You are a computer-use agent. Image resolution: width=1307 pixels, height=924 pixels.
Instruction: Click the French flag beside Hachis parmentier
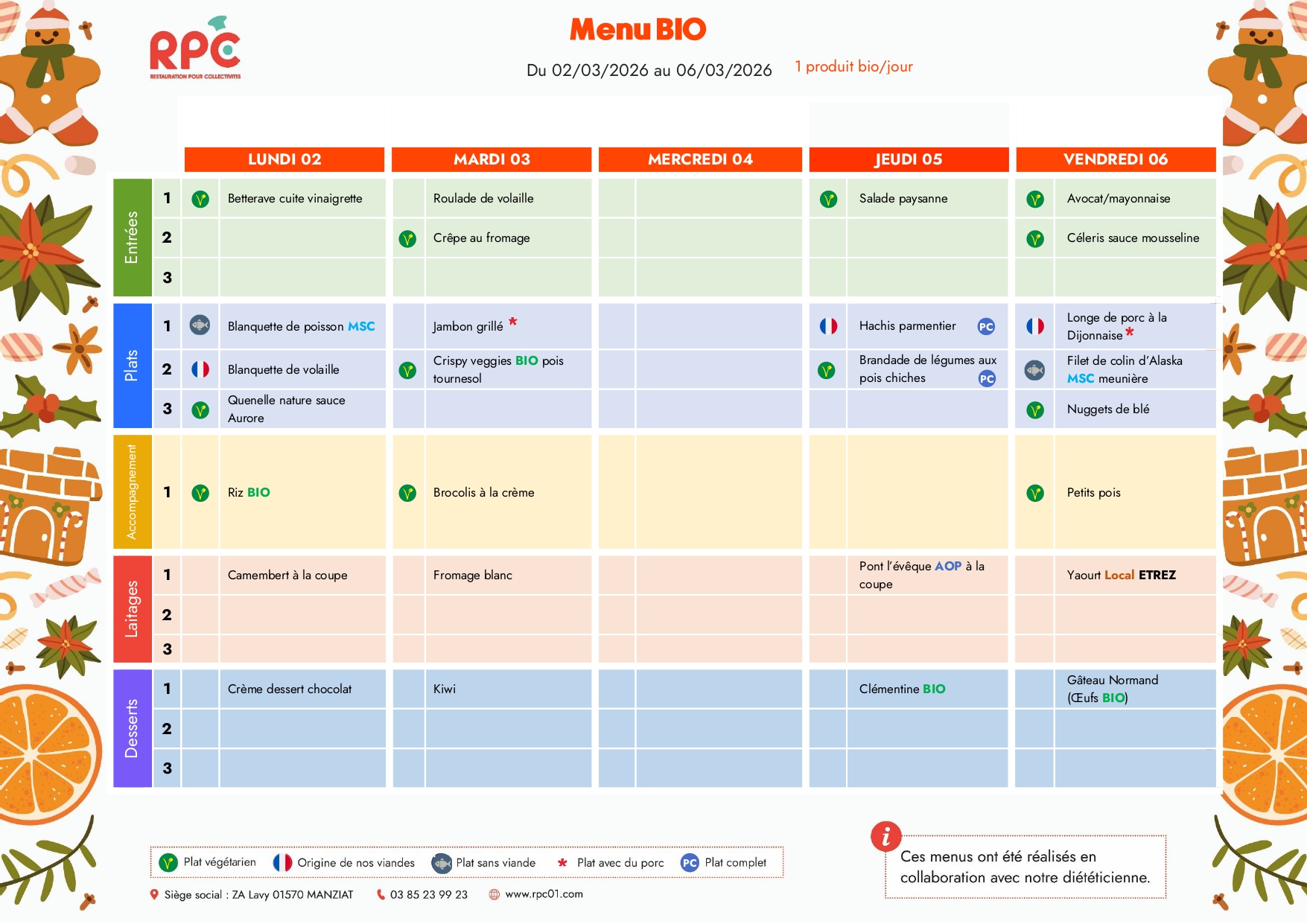tap(828, 326)
